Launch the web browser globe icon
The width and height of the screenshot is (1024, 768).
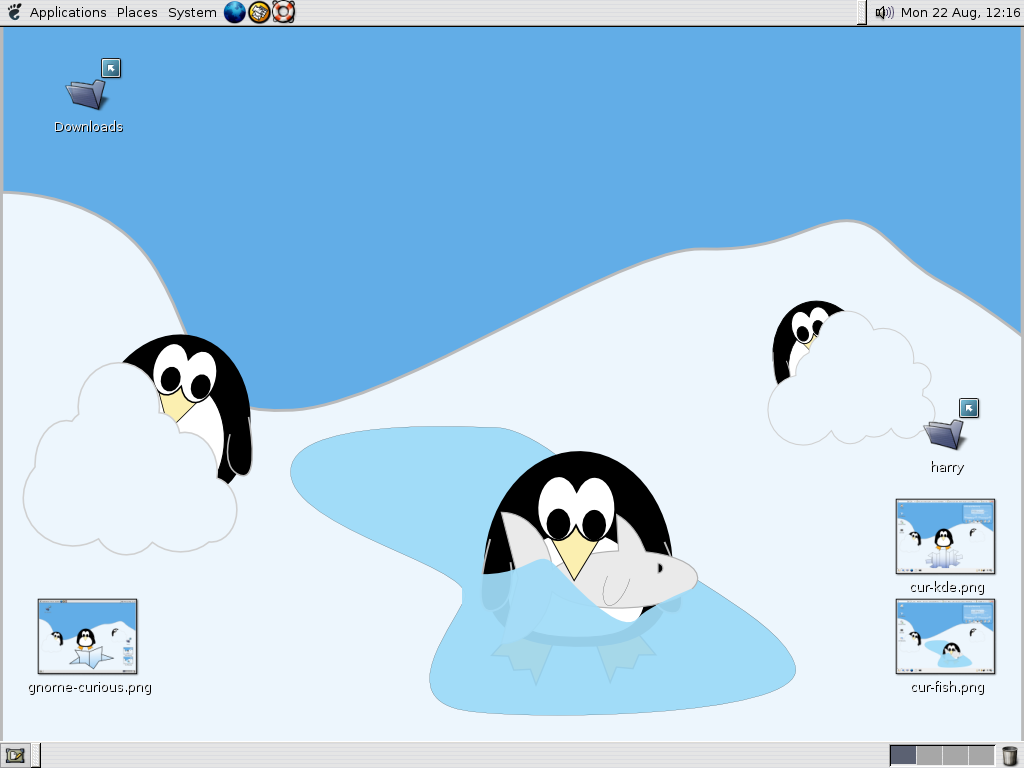coord(234,12)
